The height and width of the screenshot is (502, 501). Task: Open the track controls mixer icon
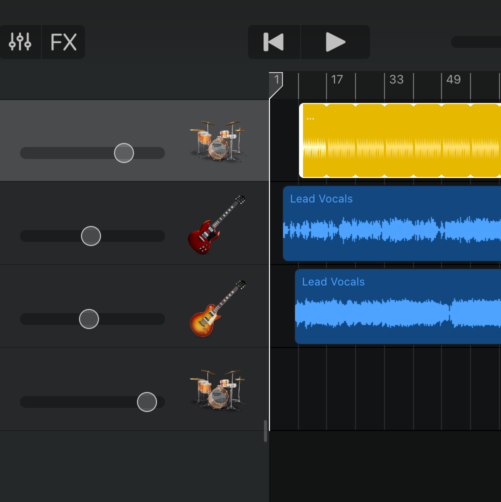point(20,42)
